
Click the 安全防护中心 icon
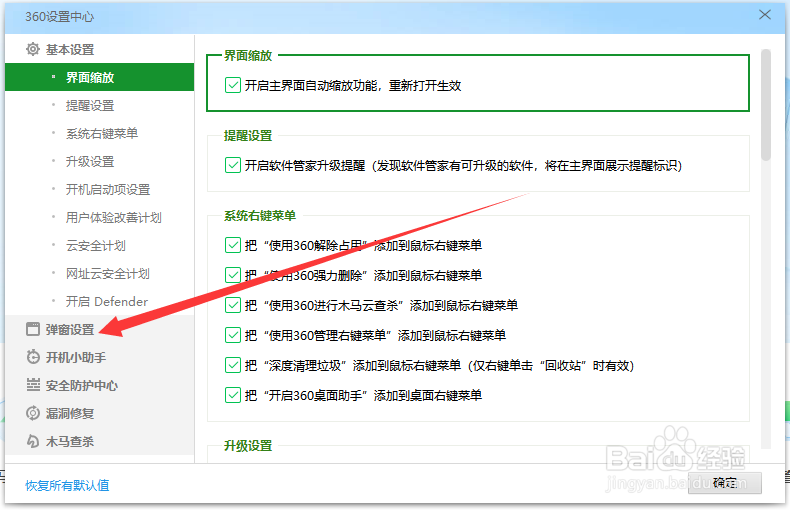[33, 385]
